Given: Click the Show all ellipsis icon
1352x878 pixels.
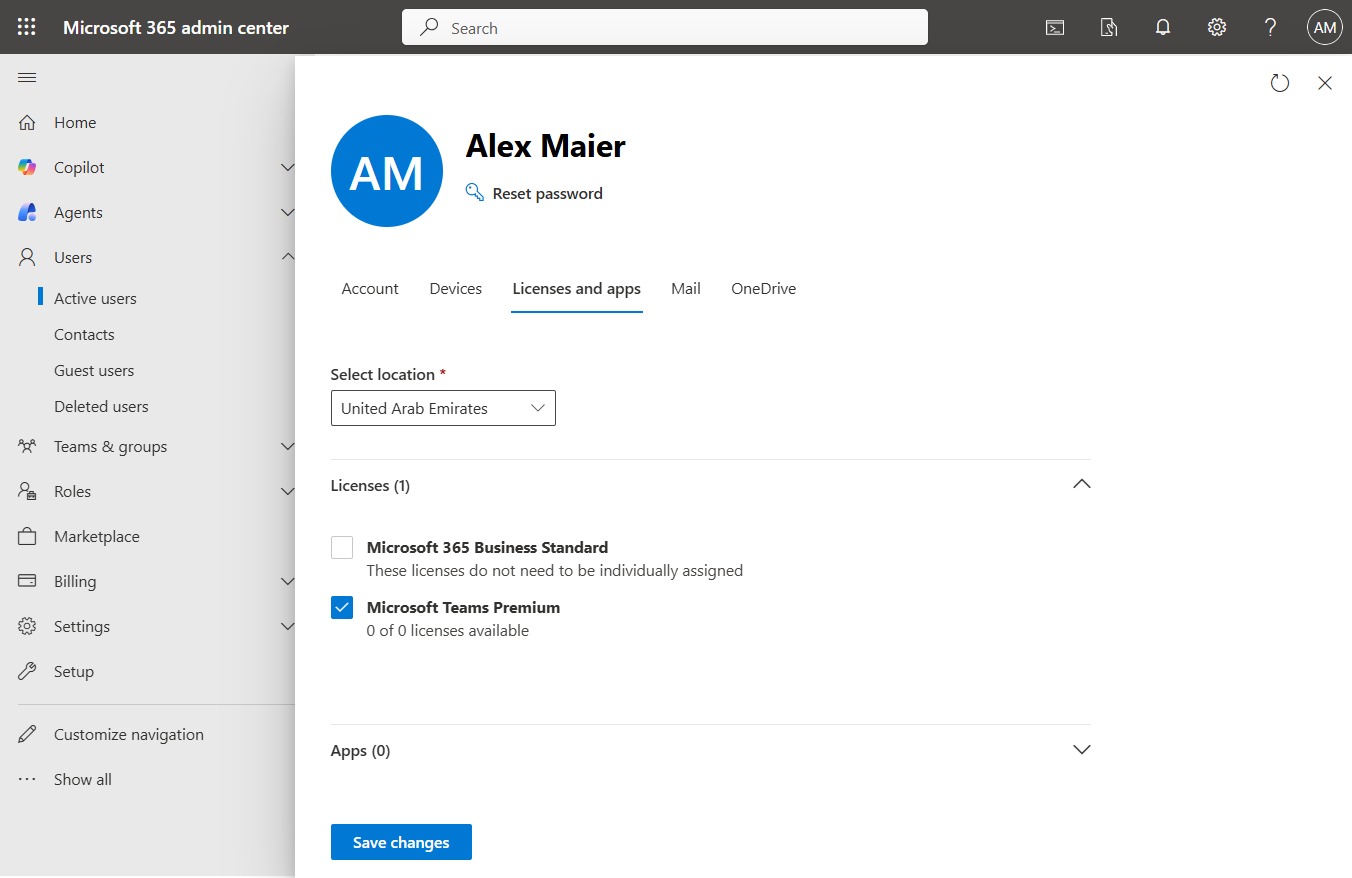Looking at the screenshot, I should (x=28, y=779).
